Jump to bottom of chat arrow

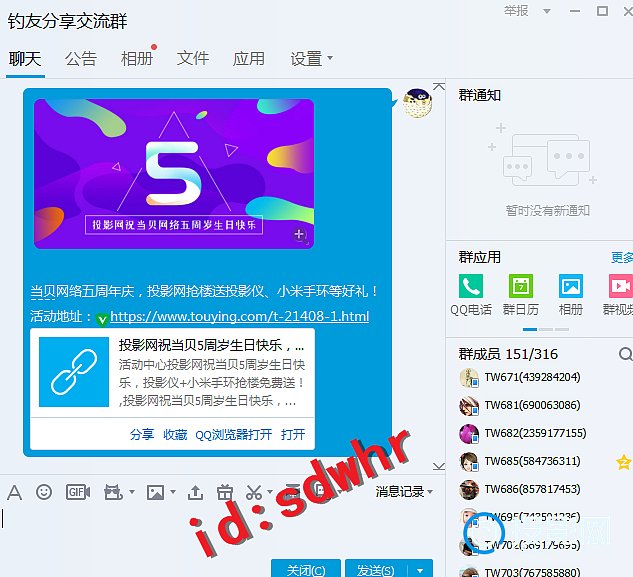(439, 466)
